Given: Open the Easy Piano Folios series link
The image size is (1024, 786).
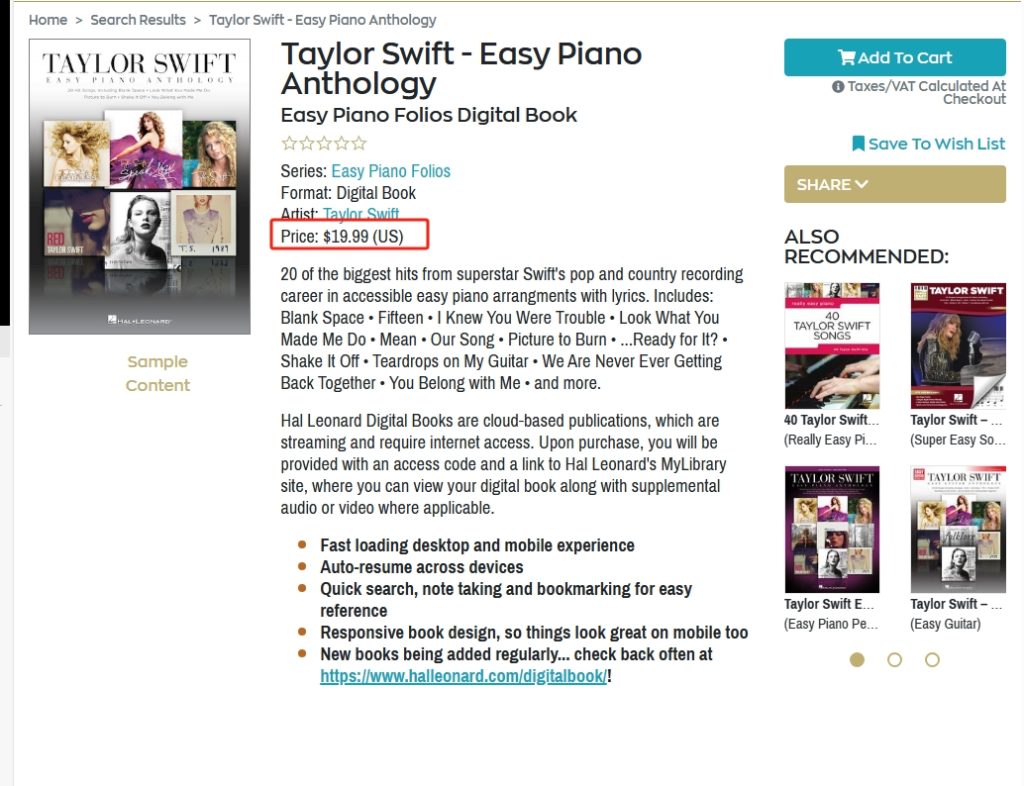Looking at the screenshot, I should [391, 171].
